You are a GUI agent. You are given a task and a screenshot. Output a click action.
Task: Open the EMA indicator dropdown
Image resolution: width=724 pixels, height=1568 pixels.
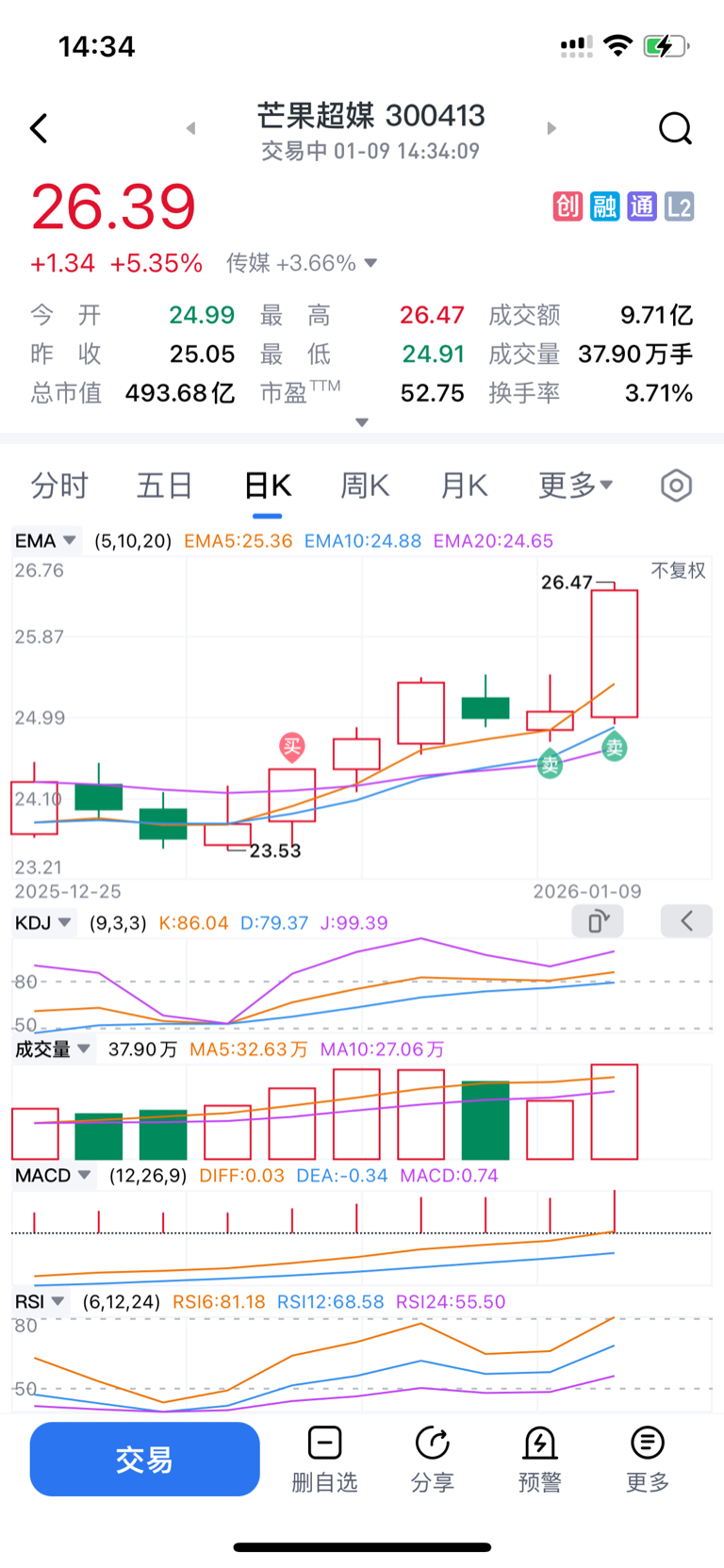point(45,541)
